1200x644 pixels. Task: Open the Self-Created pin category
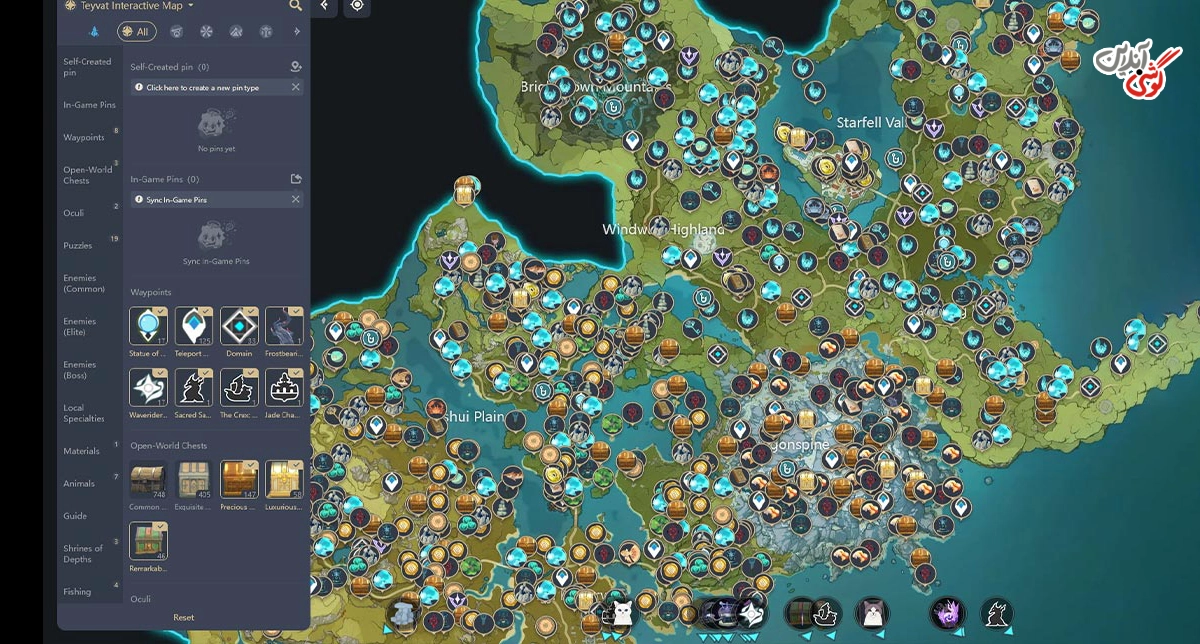point(88,67)
